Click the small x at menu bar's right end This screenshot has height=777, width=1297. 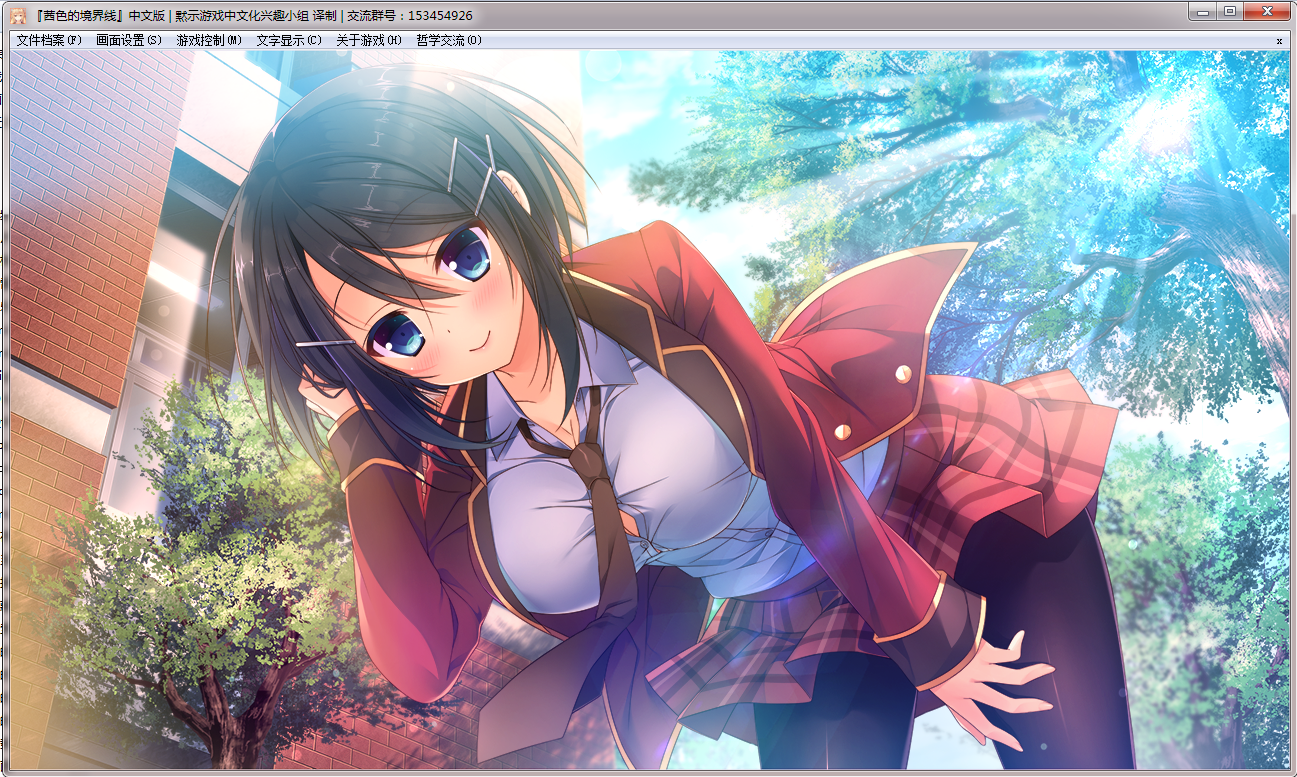pos(1279,41)
